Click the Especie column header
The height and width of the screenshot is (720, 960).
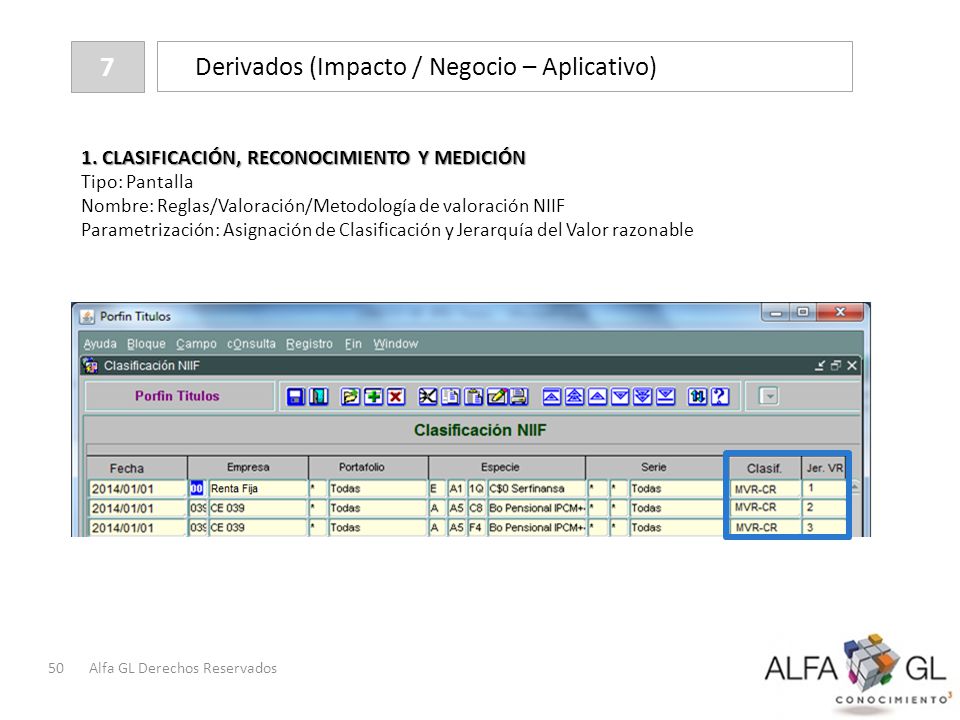click(507, 467)
